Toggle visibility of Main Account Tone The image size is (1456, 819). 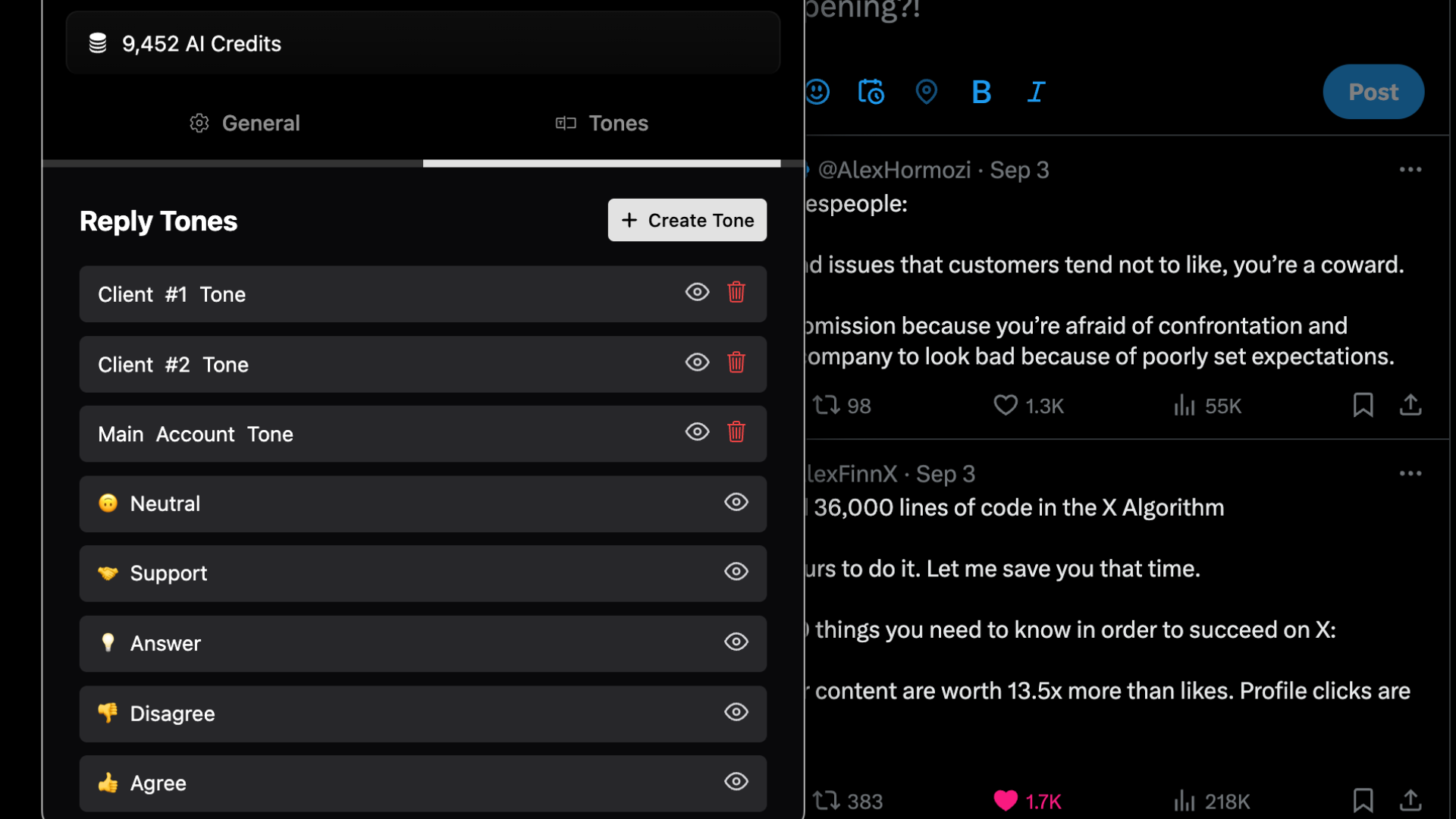(697, 431)
